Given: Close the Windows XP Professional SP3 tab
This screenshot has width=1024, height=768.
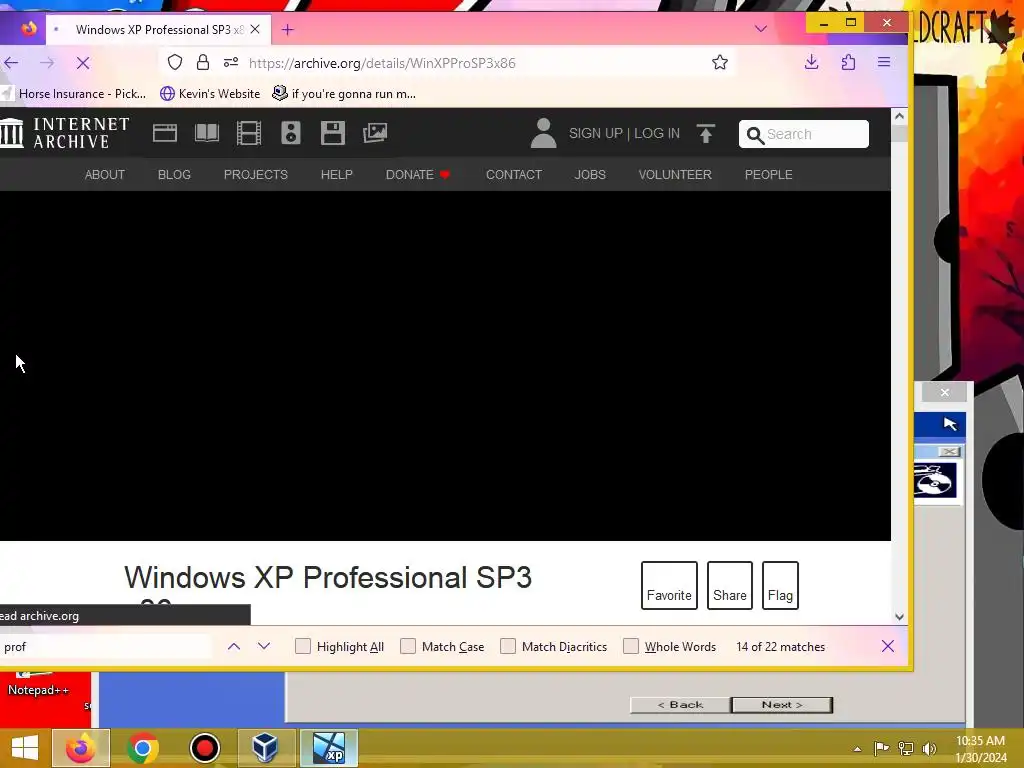Looking at the screenshot, I should pyautogui.click(x=255, y=29).
